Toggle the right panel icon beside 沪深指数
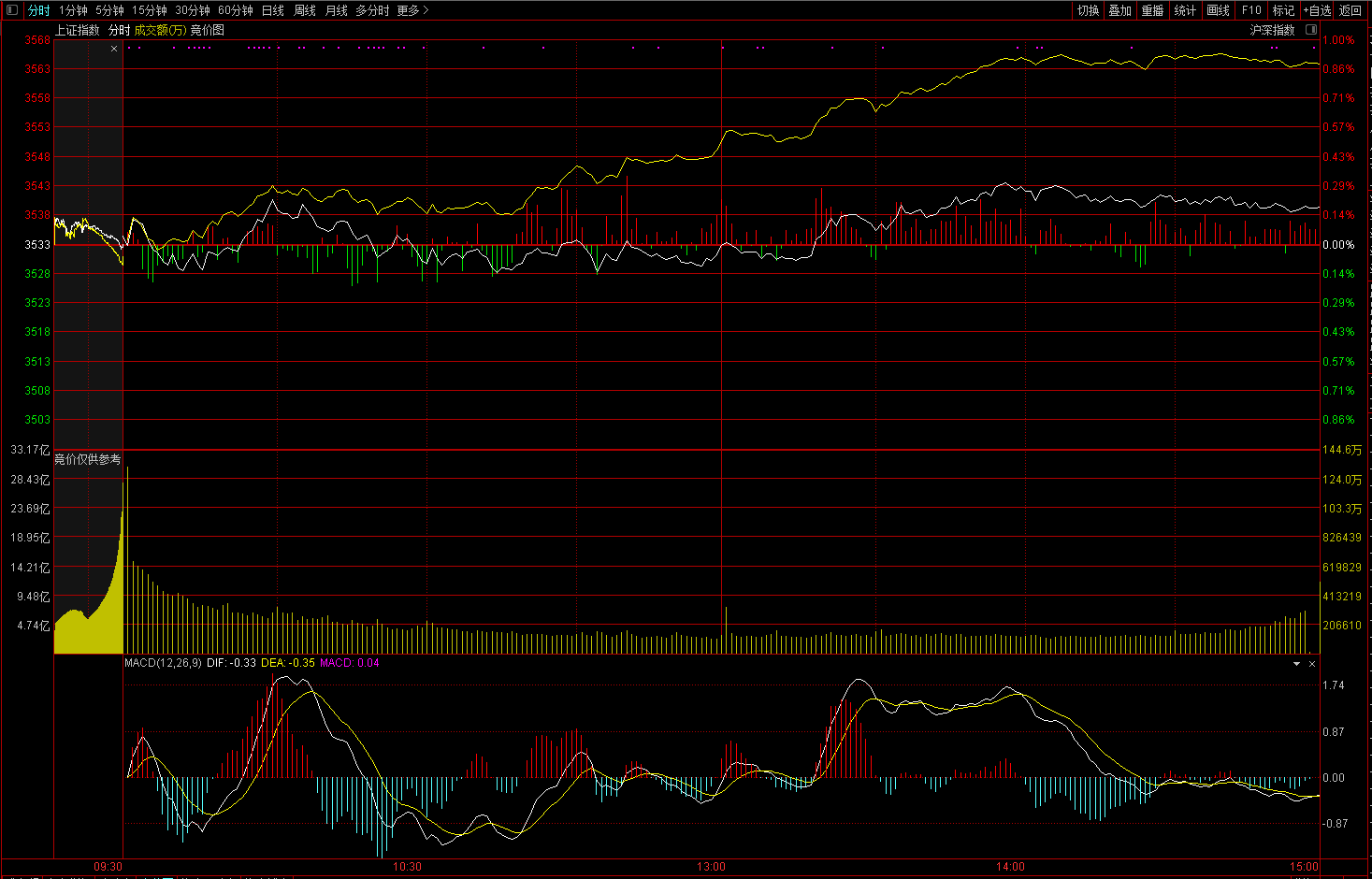The height and width of the screenshot is (879, 1372). point(1311,30)
